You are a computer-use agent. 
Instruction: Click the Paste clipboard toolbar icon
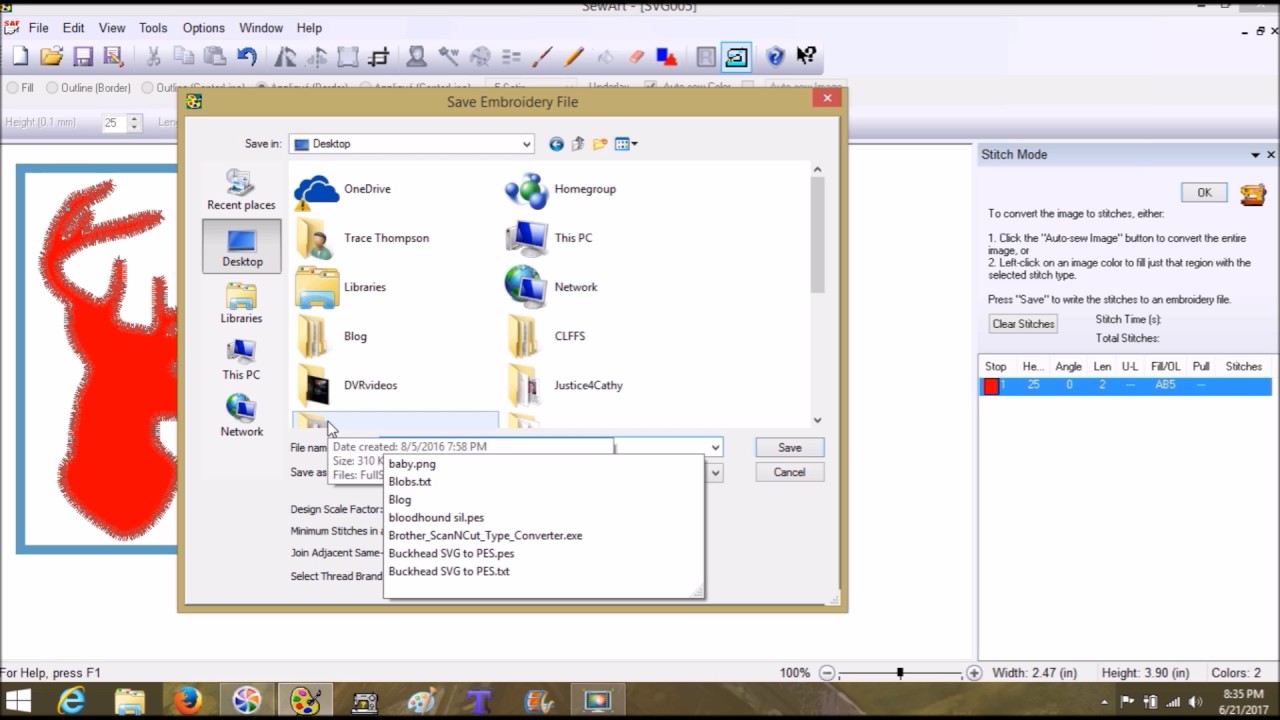pos(215,57)
